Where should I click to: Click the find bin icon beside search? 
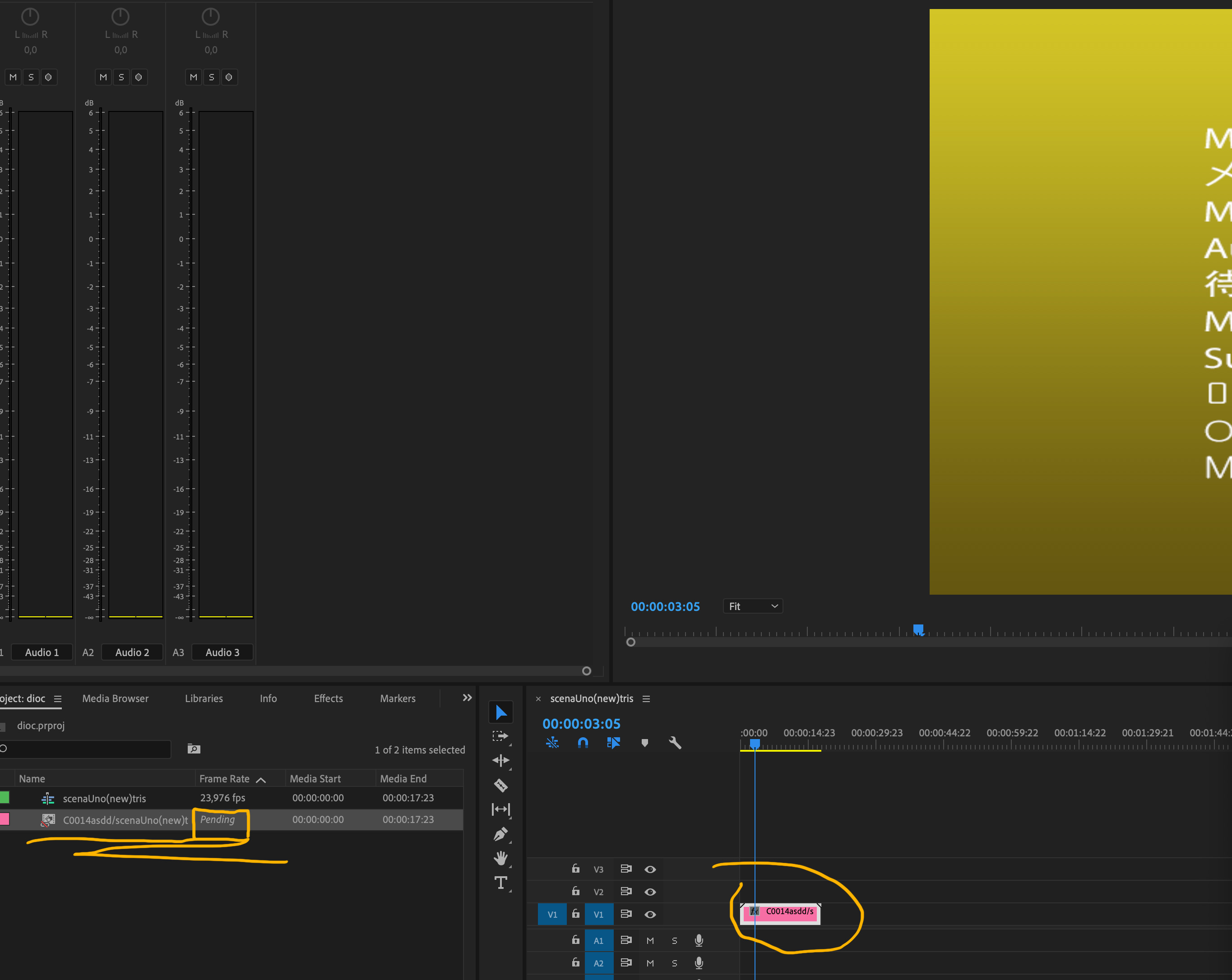point(194,749)
